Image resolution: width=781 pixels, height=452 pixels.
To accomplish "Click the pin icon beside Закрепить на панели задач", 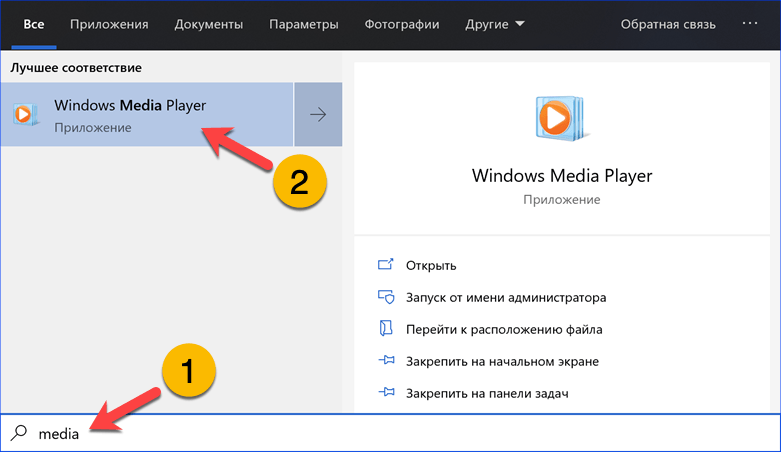I will [x=387, y=393].
